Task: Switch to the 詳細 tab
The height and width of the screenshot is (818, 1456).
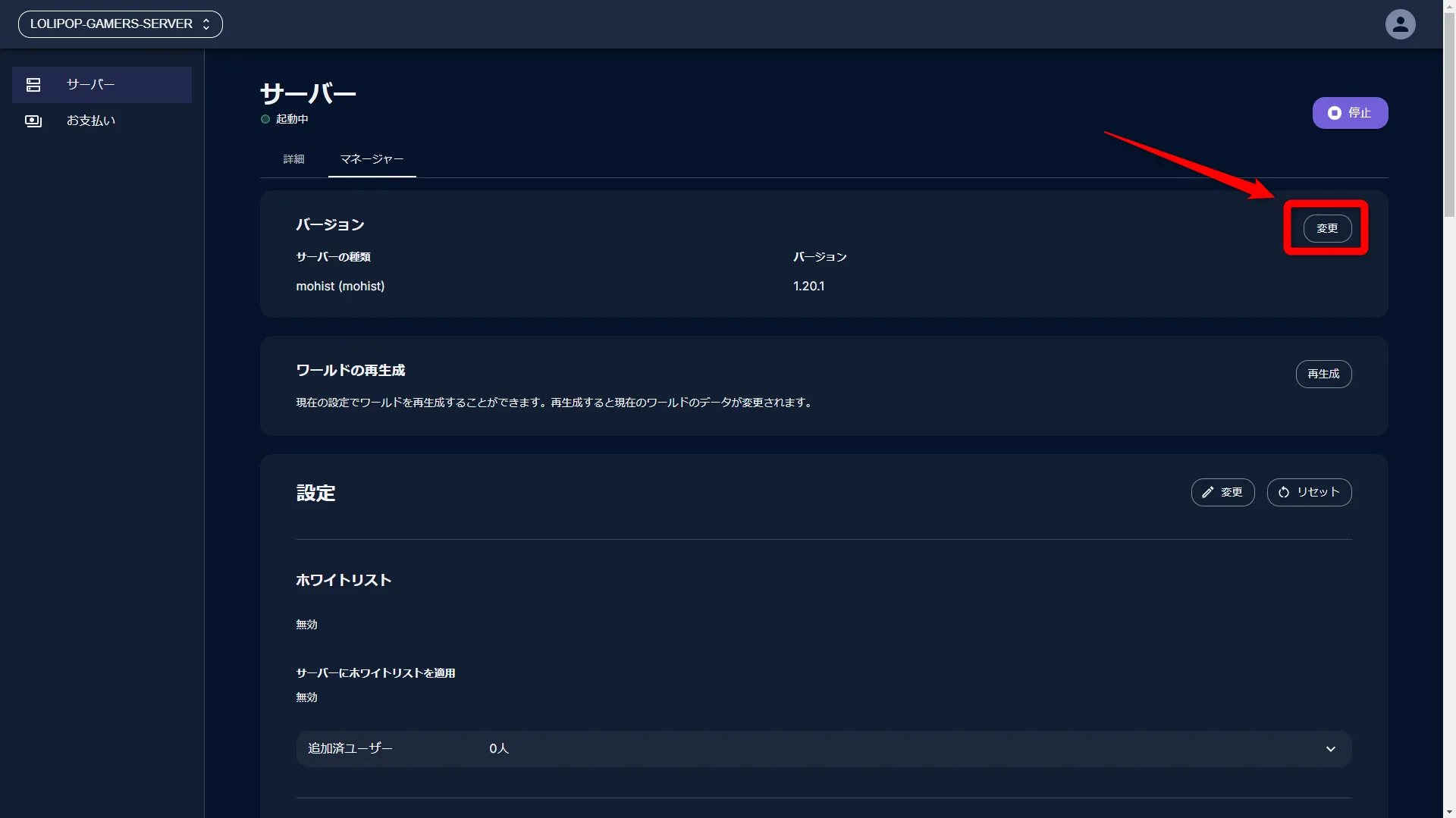Action: point(293,159)
